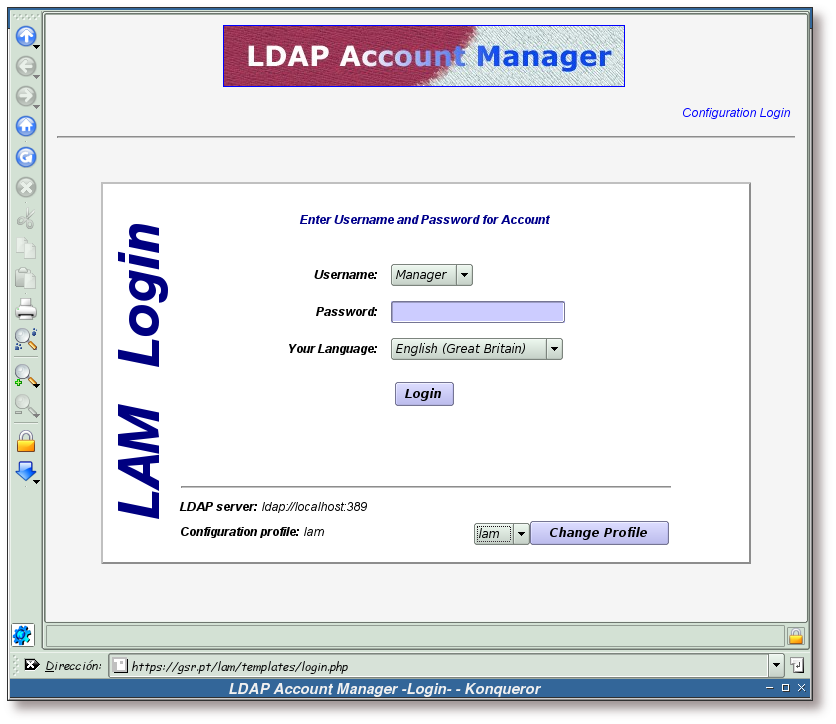
Task: Click the Stop loading icon
Action: [x=26, y=188]
